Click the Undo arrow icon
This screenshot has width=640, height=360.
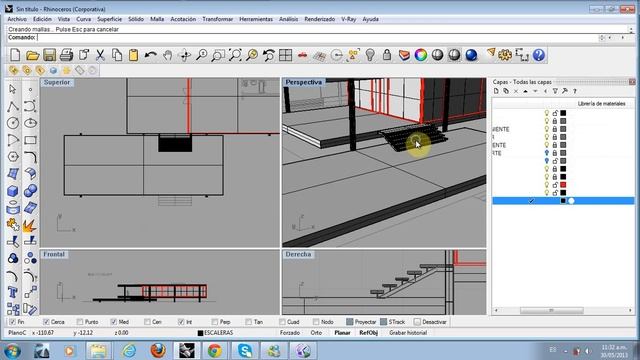pos(151,55)
